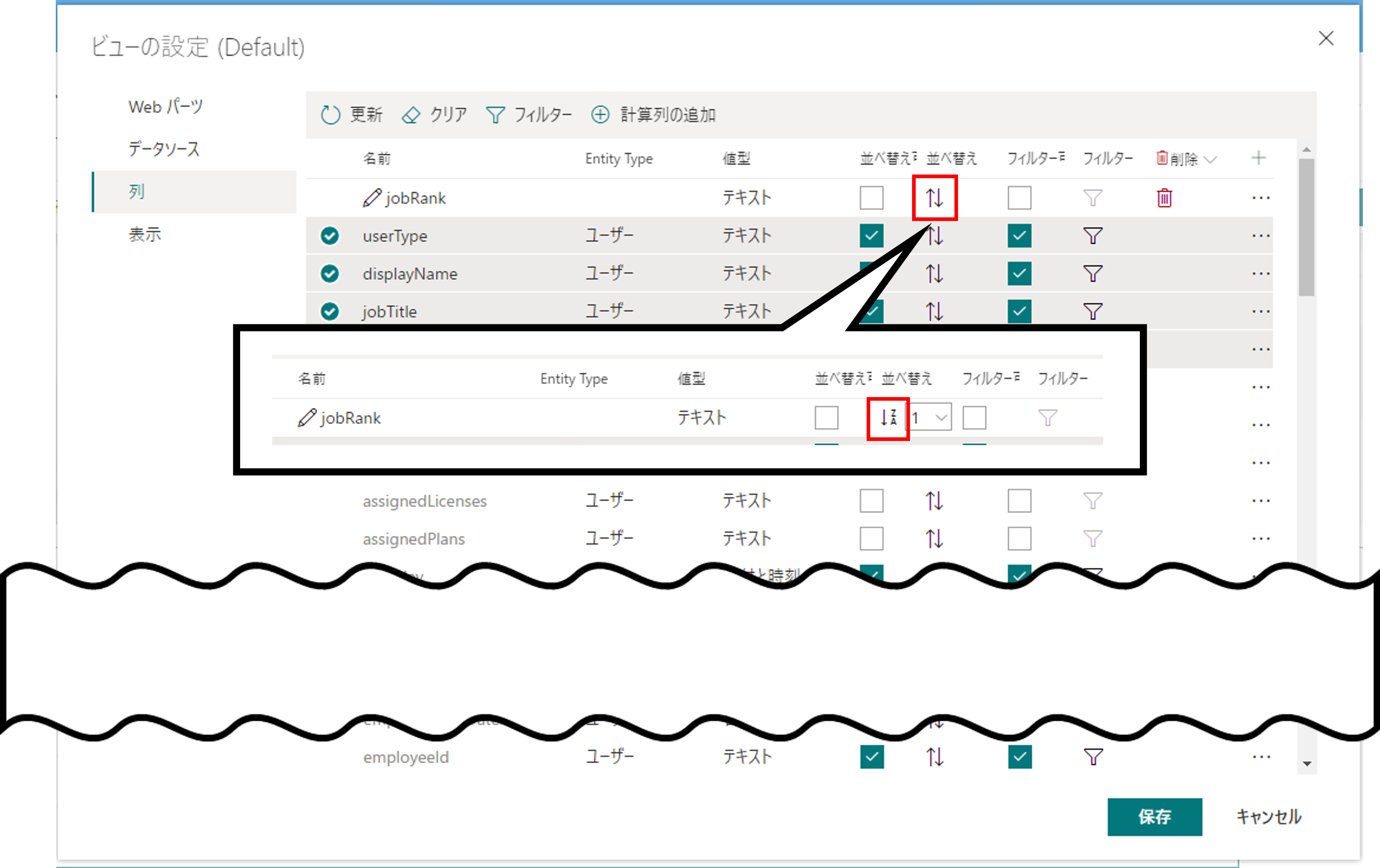This screenshot has height=868, width=1380.
Task: Click the filter funnel icon for userType
Action: point(1092,235)
